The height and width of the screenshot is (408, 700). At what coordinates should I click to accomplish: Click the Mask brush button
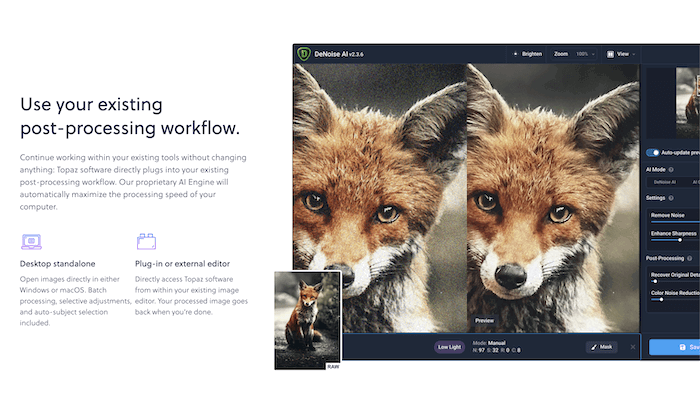tap(601, 347)
